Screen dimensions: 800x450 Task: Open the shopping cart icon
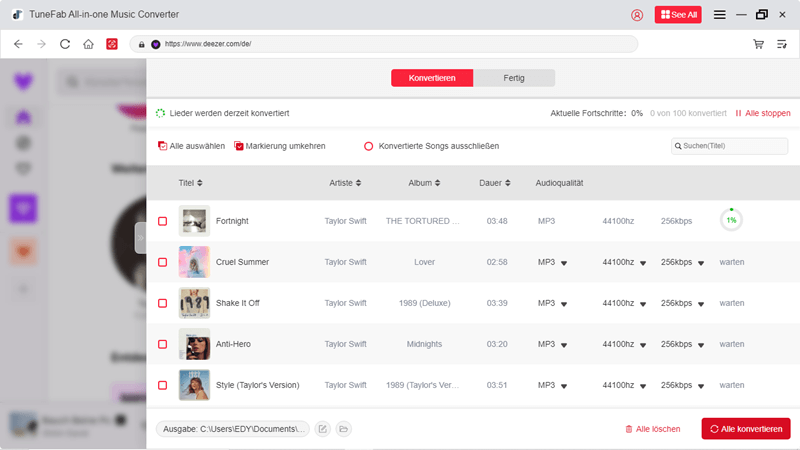pos(758,44)
